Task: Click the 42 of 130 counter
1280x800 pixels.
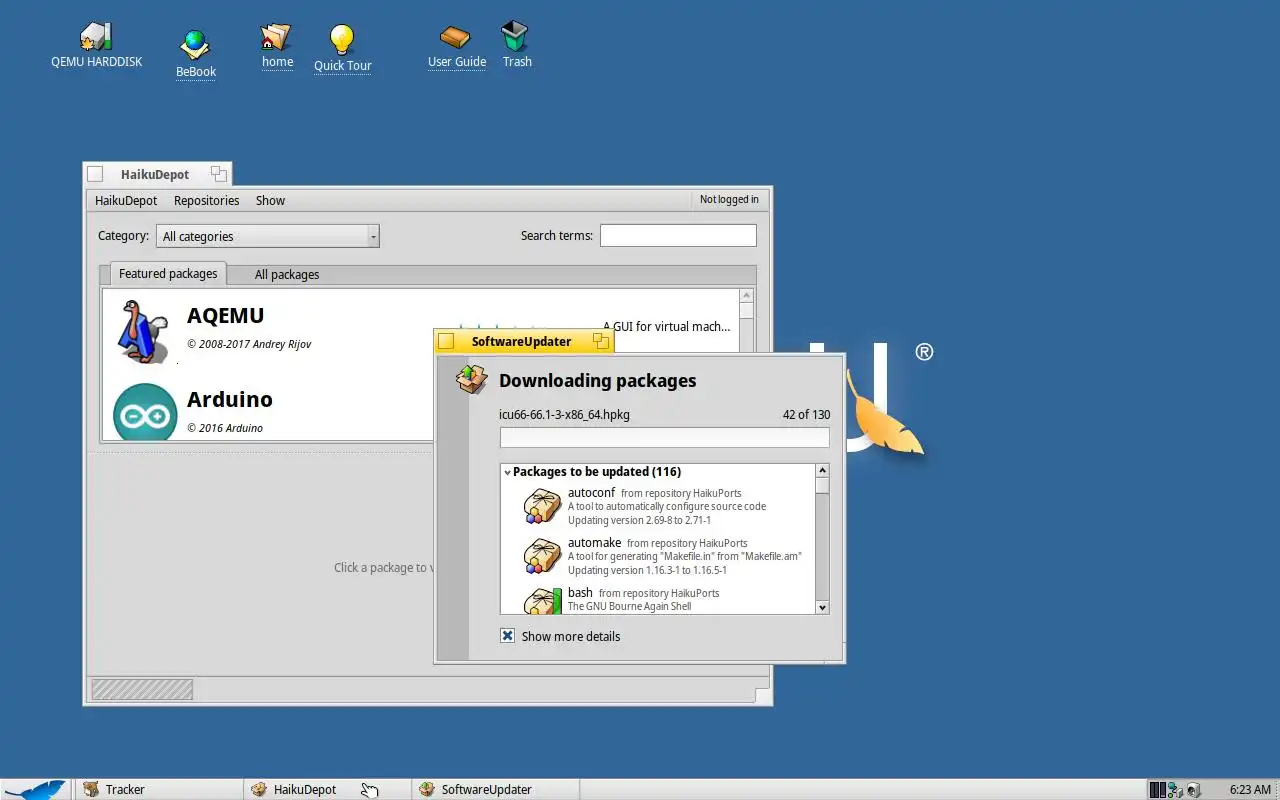Action: click(x=806, y=414)
